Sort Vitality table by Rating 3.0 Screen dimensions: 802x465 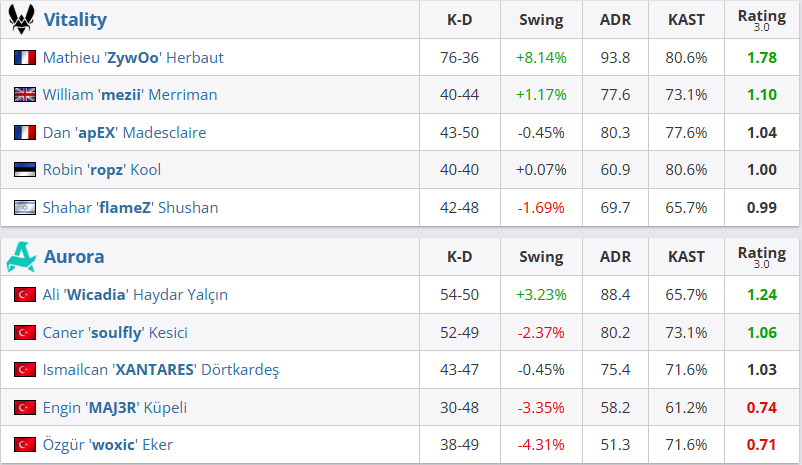coord(761,20)
